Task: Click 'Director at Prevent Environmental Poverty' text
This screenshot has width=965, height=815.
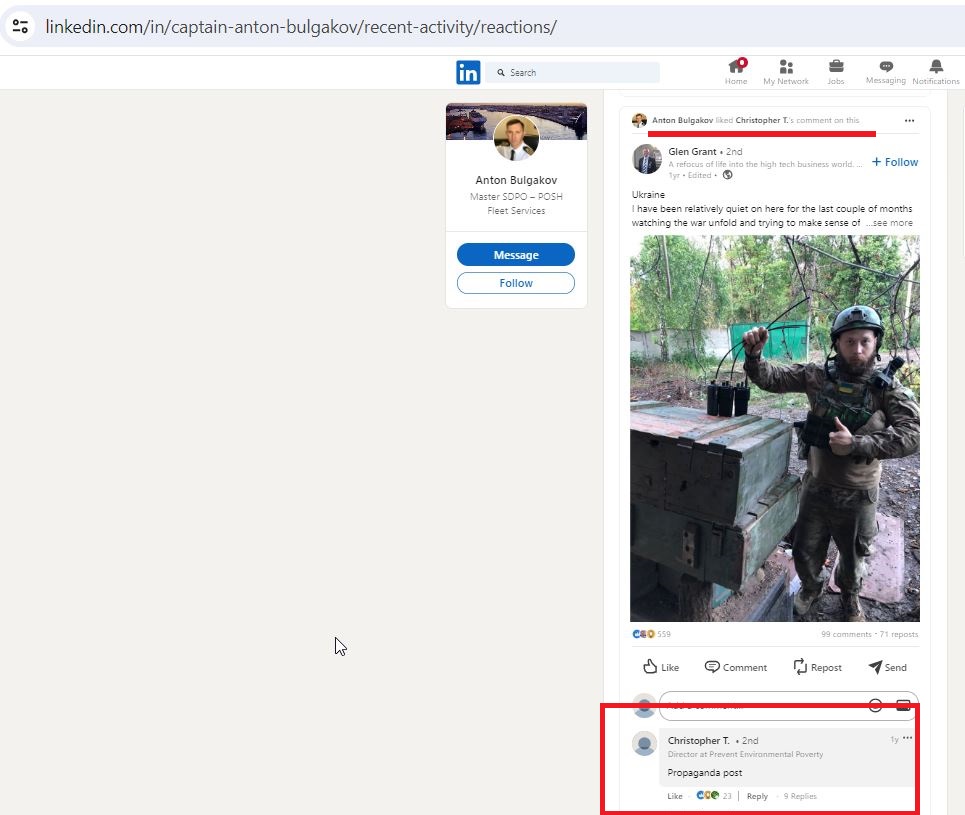Action: pyautogui.click(x=745, y=754)
